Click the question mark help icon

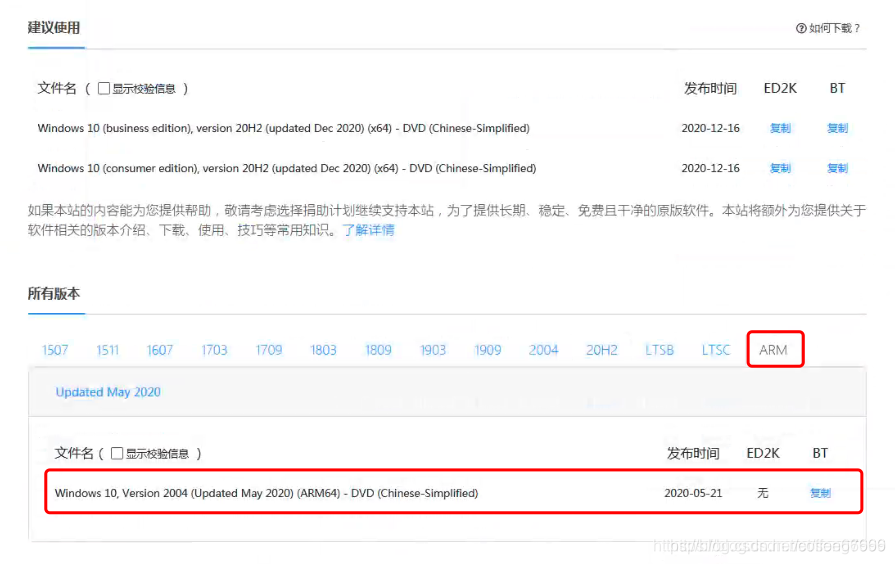click(x=801, y=28)
